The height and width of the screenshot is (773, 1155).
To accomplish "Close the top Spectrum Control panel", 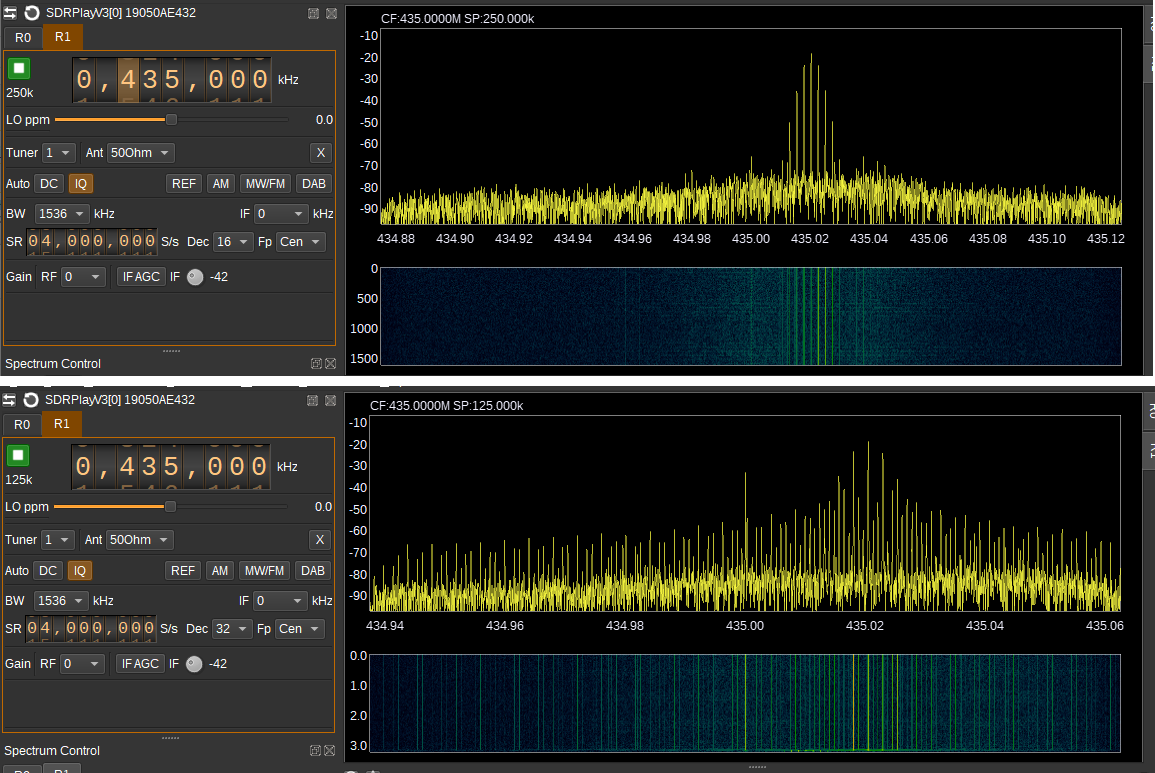I will click(331, 363).
